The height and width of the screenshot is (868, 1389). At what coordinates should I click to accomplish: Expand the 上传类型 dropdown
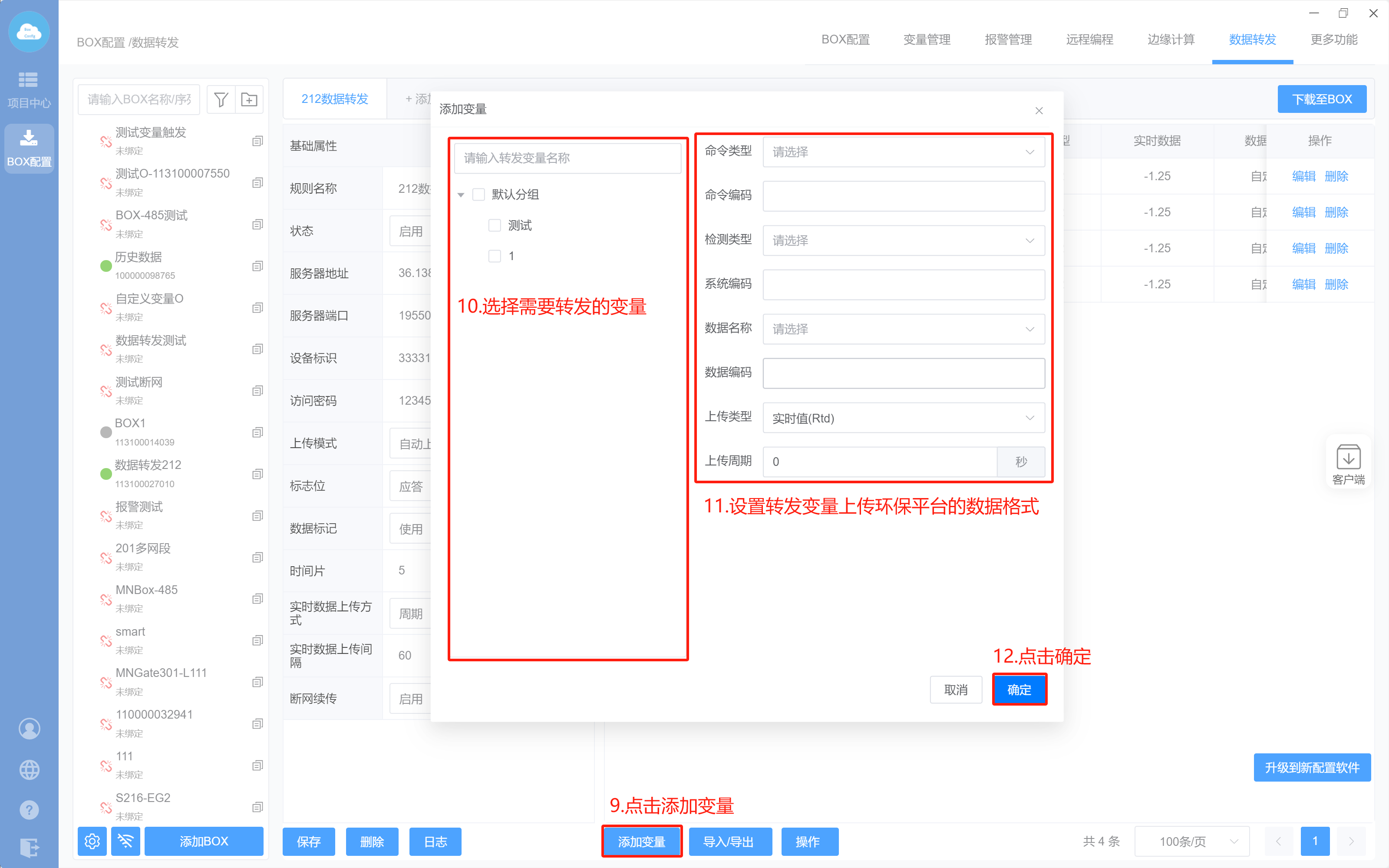point(903,418)
